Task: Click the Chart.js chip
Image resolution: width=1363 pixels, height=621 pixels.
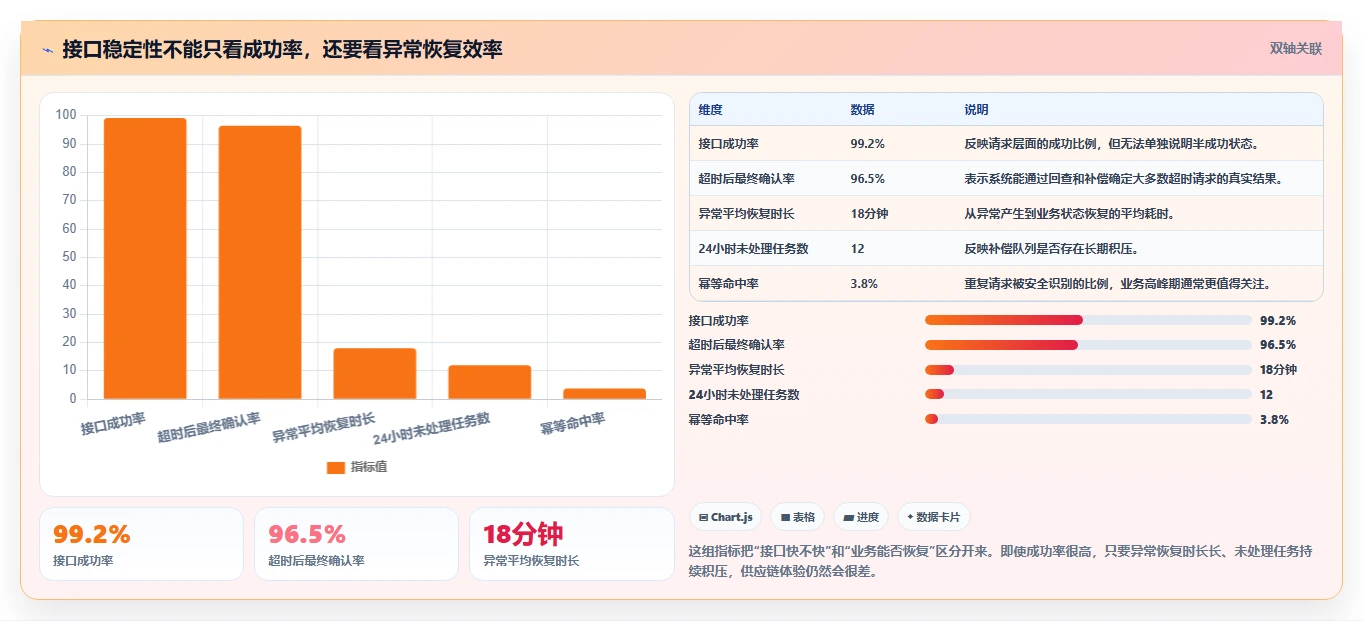Action: pos(726,517)
